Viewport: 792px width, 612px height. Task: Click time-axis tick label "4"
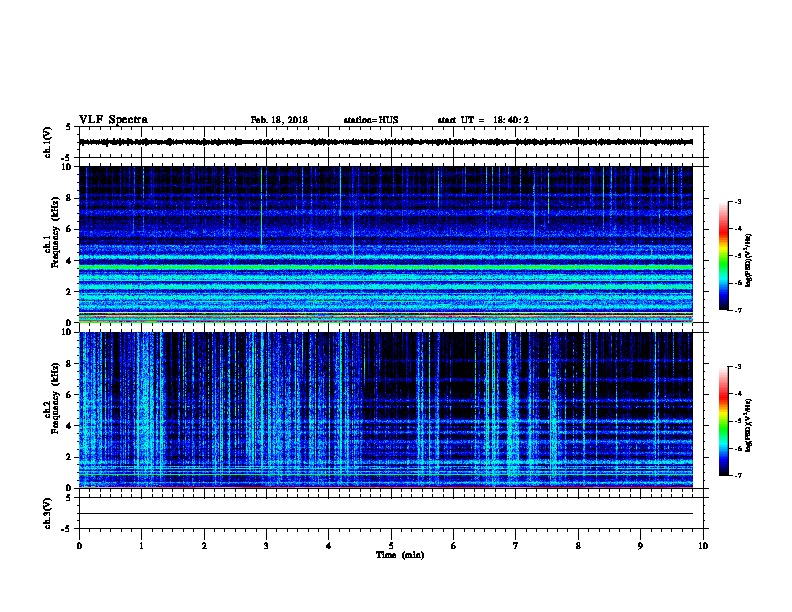click(328, 546)
